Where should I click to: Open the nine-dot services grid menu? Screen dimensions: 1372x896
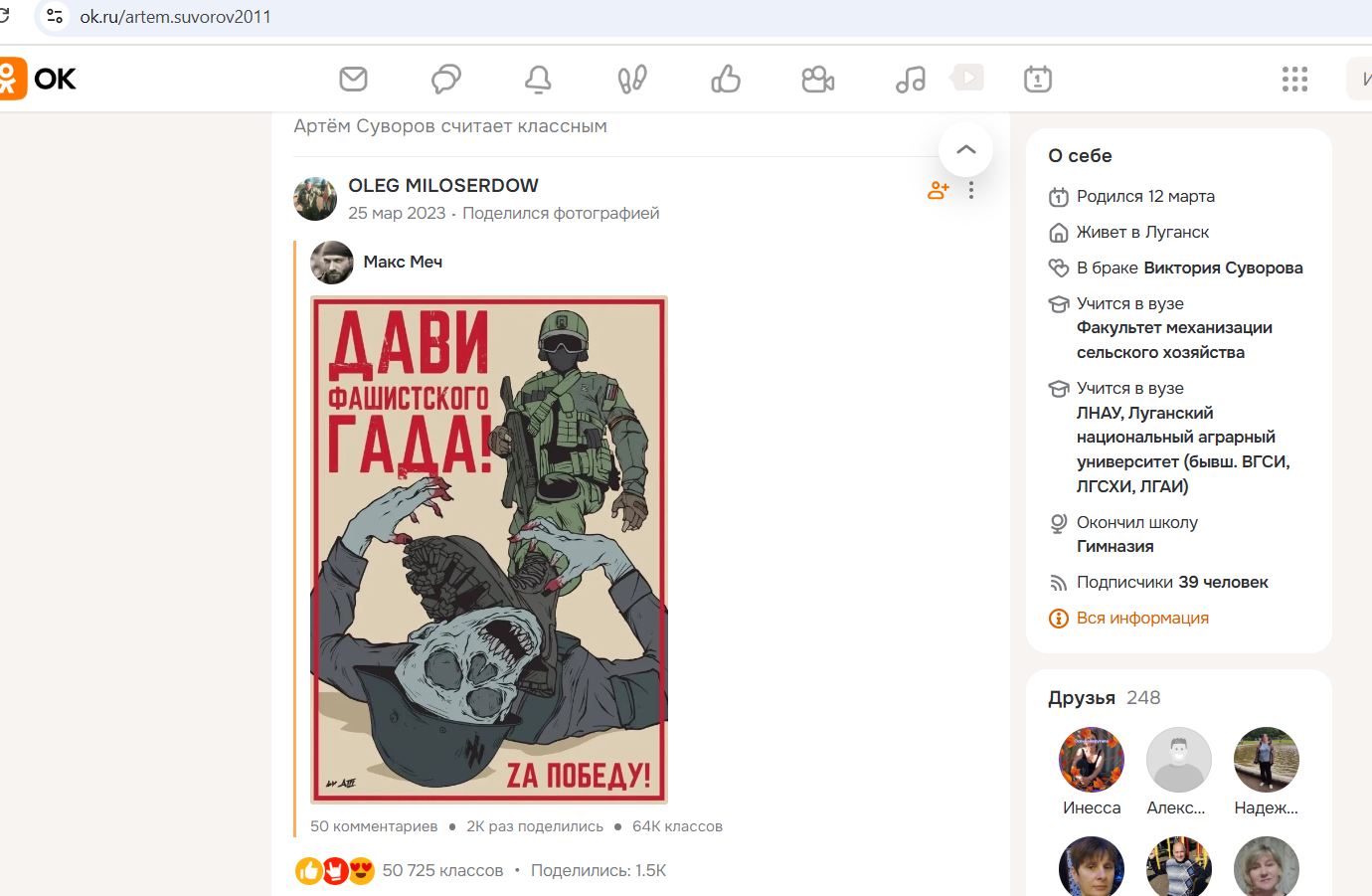click(x=1294, y=79)
